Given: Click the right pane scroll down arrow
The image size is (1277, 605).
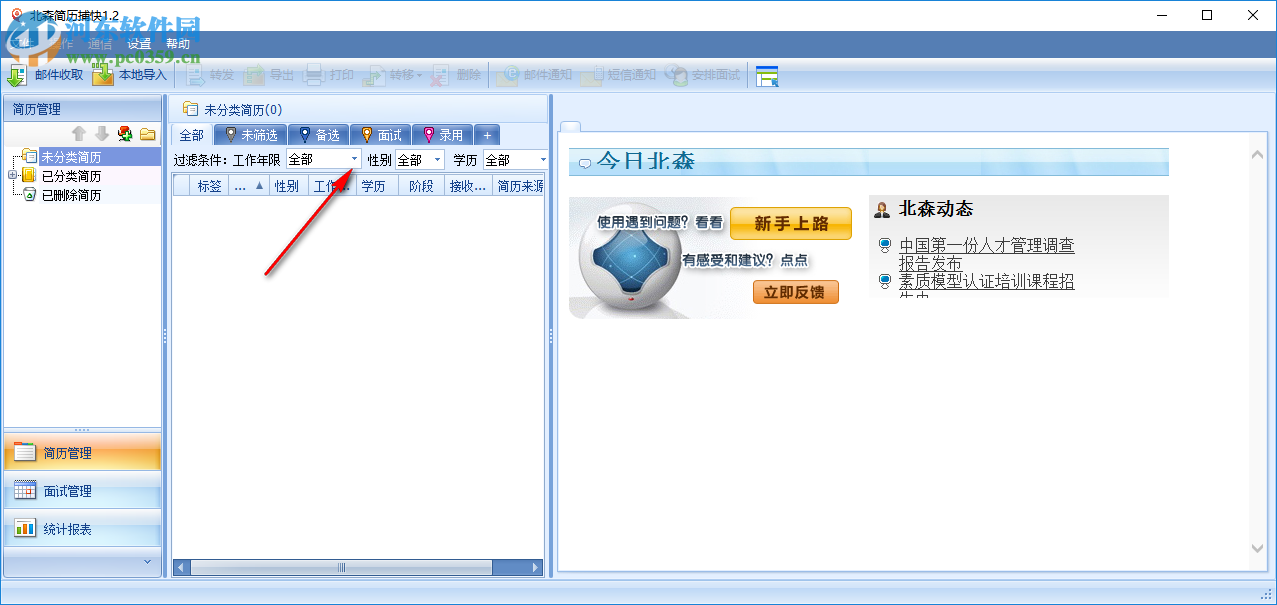Looking at the screenshot, I should coord(1258,548).
